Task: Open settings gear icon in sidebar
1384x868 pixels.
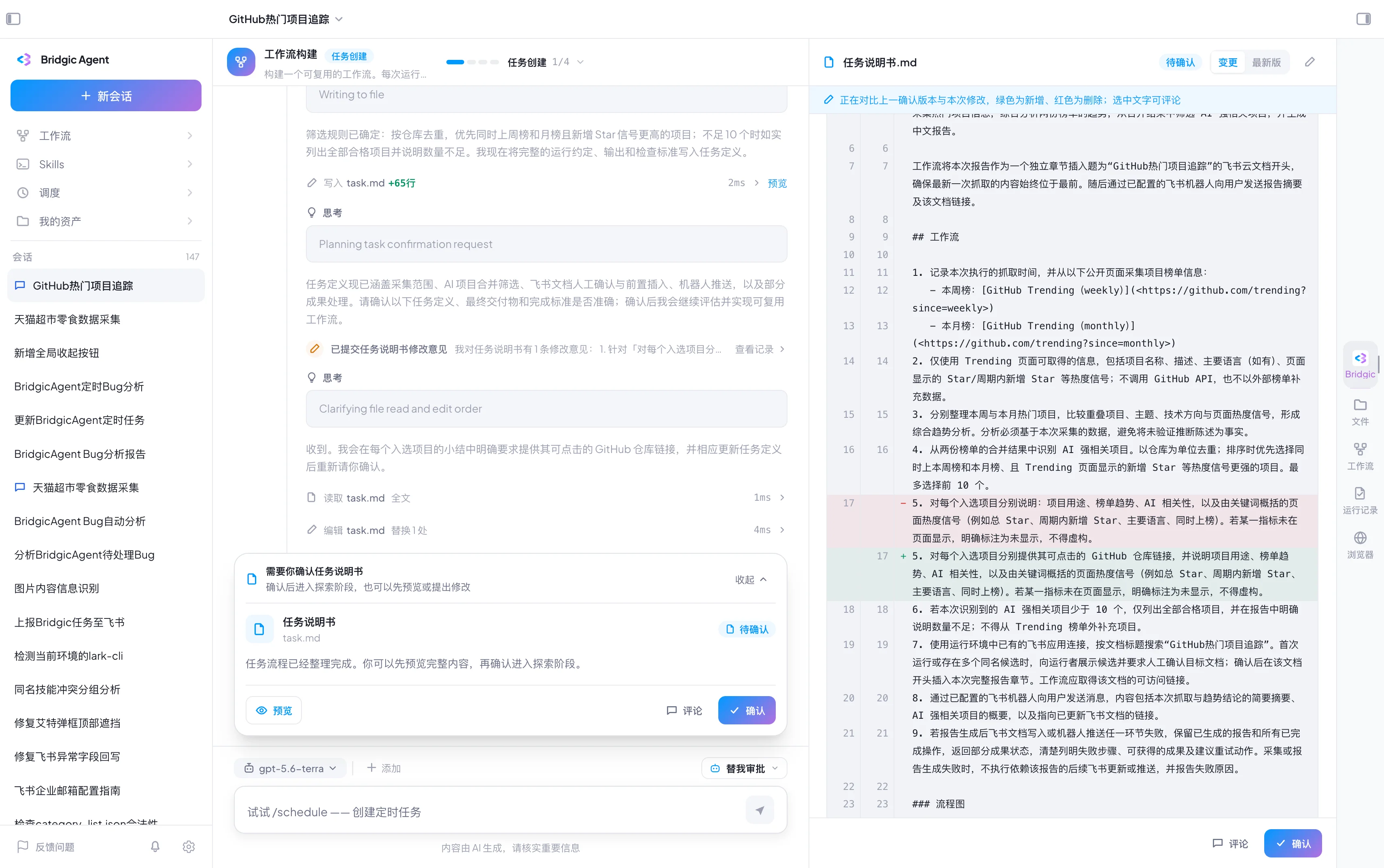Action: tap(189, 846)
